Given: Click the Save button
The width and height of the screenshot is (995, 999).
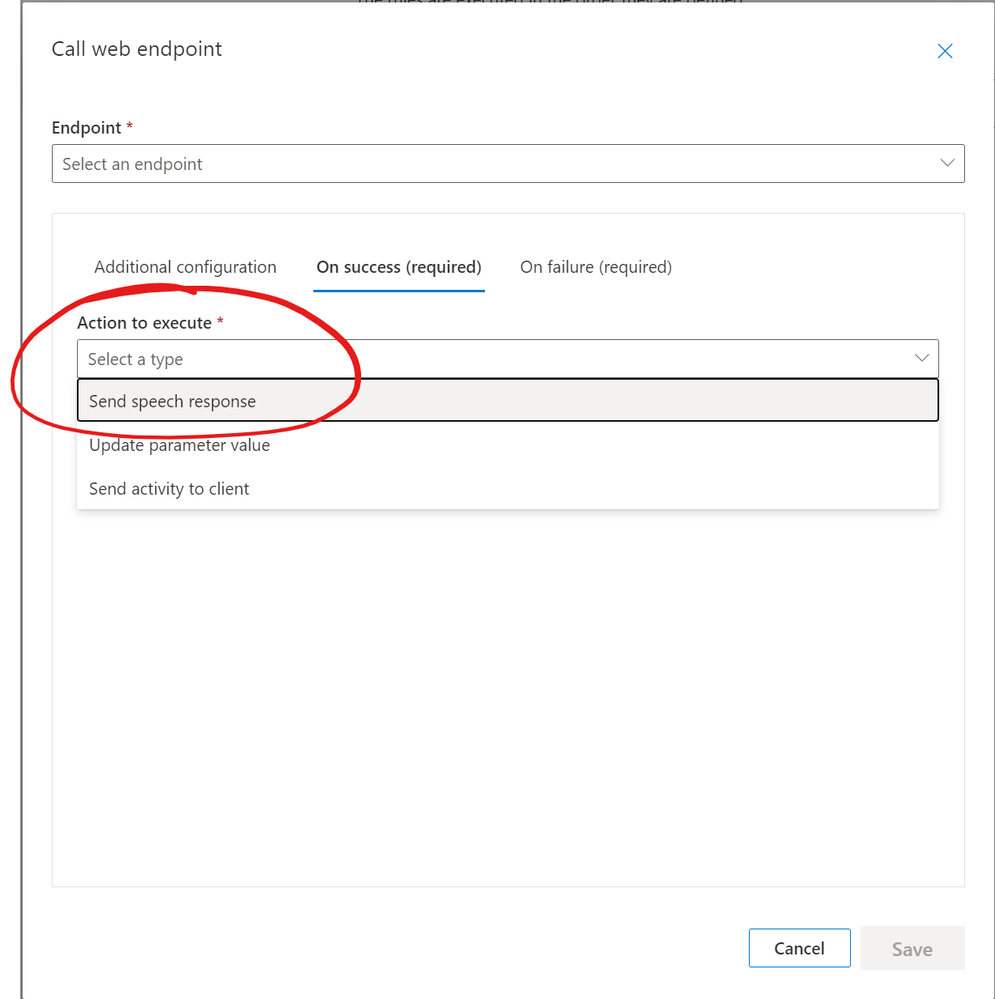Looking at the screenshot, I should coord(911,948).
